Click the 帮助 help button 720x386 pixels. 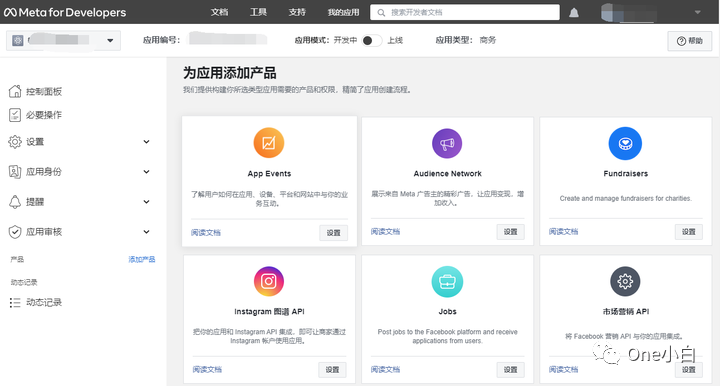690,41
